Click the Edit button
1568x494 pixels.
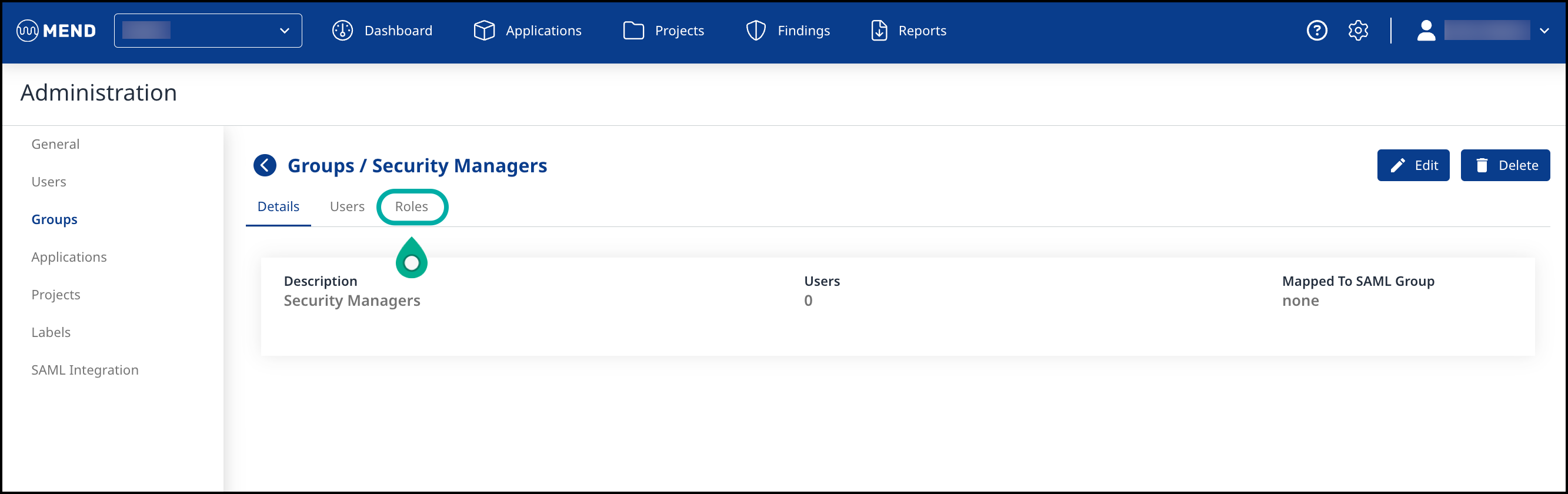click(x=1413, y=165)
